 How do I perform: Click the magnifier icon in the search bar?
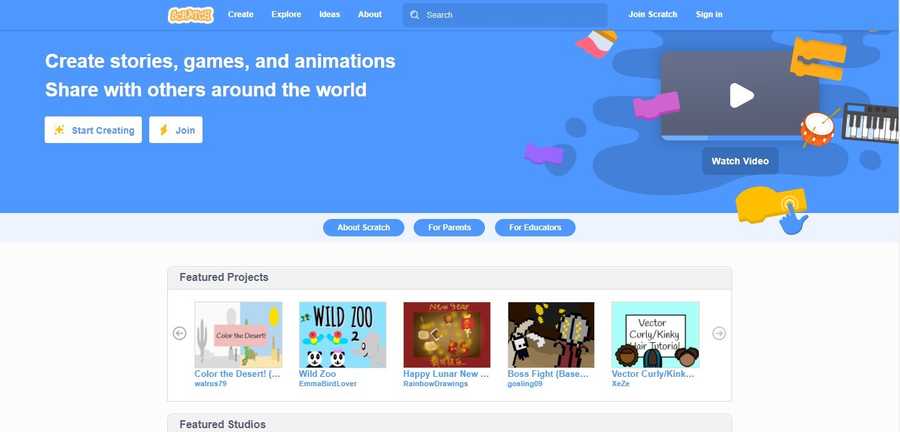click(x=414, y=15)
